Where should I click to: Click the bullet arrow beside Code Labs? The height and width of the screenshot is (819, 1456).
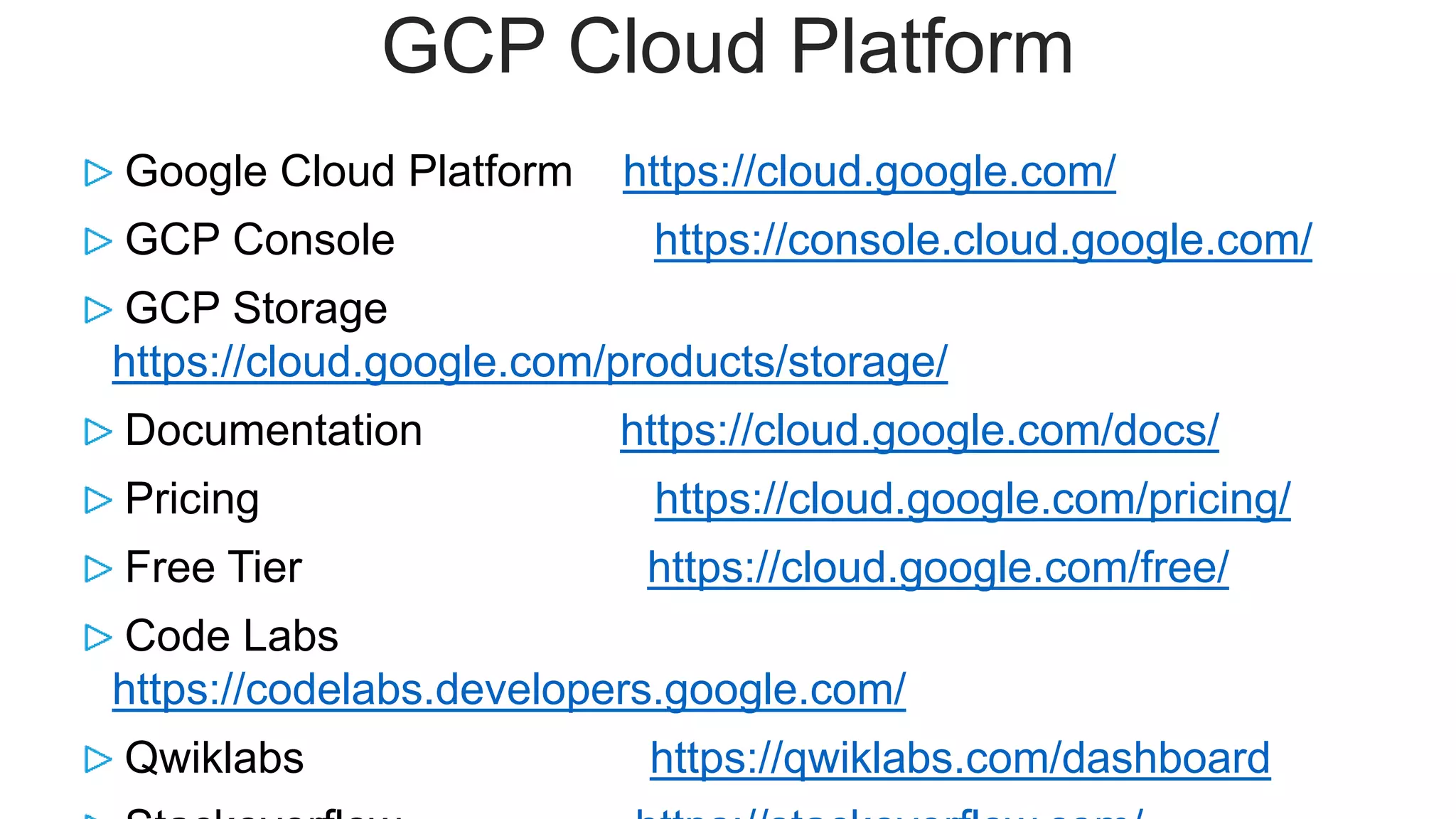[x=98, y=638]
